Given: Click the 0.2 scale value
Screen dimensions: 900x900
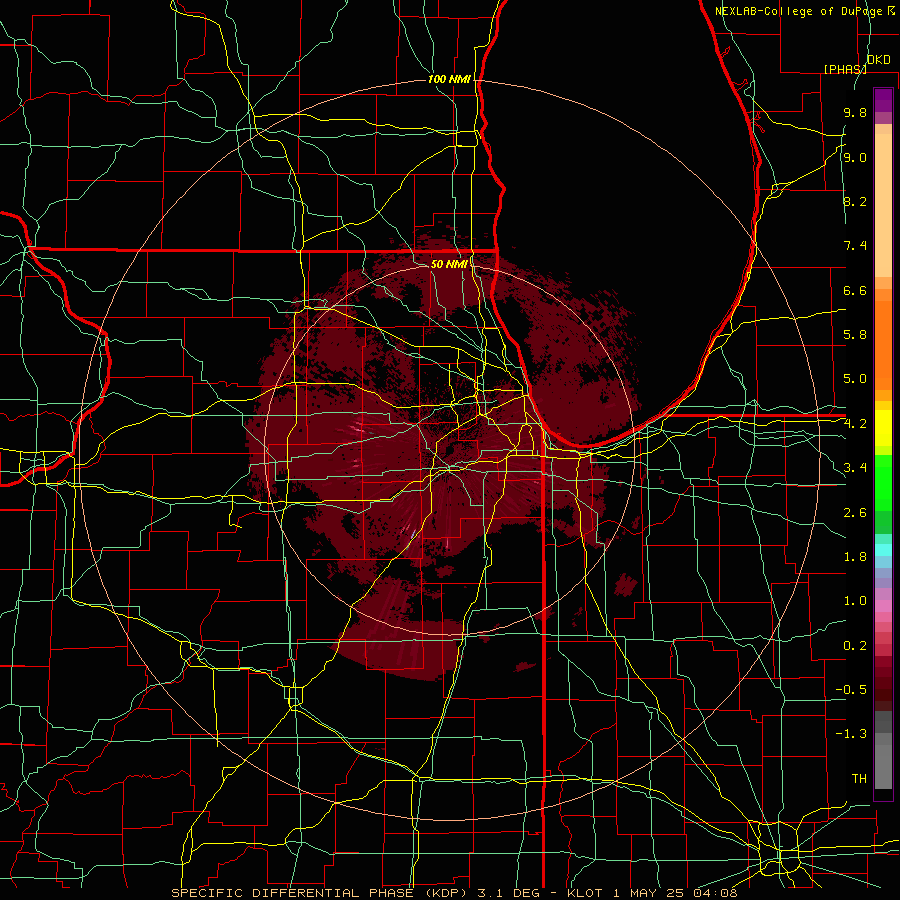Looking at the screenshot, I should [x=855, y=646].
